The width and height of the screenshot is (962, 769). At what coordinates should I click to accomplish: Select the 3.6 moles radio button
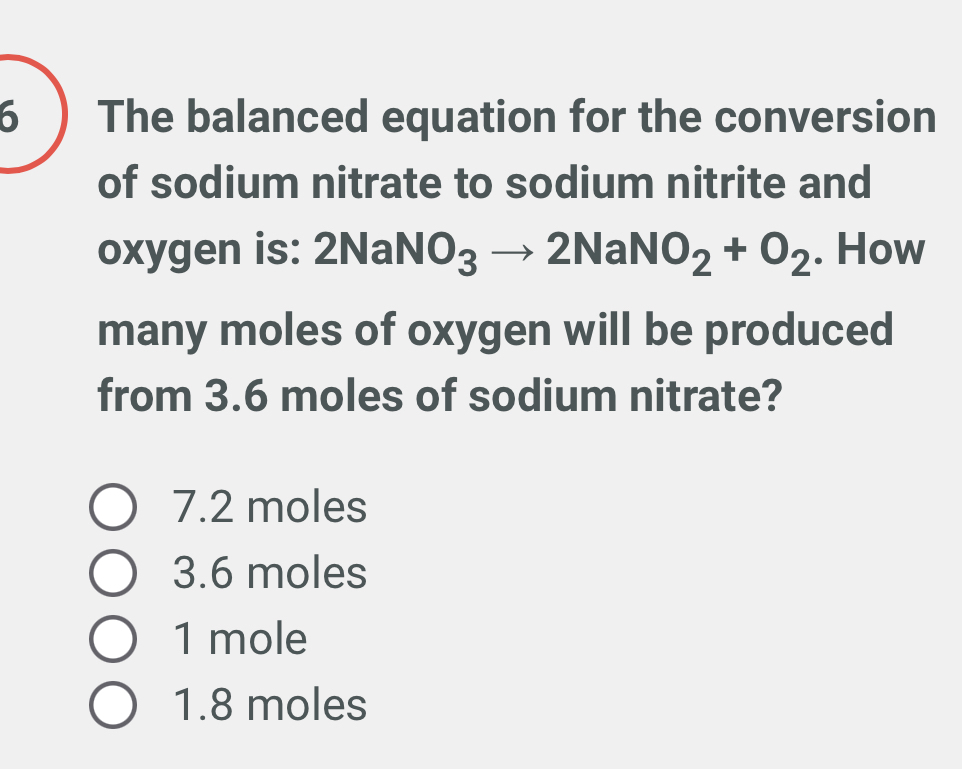pyautogui.click(x=112, y=574)
